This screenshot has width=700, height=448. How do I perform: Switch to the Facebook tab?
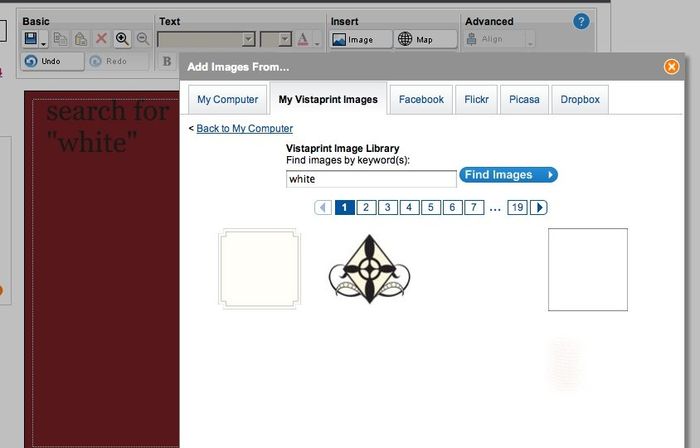pos(421,99)
